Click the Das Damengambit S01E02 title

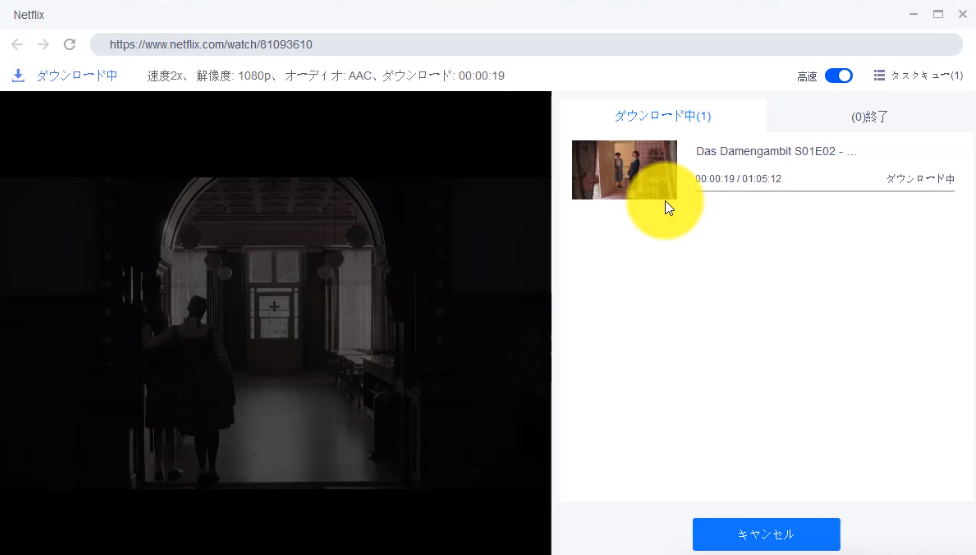tap(776, 151)
